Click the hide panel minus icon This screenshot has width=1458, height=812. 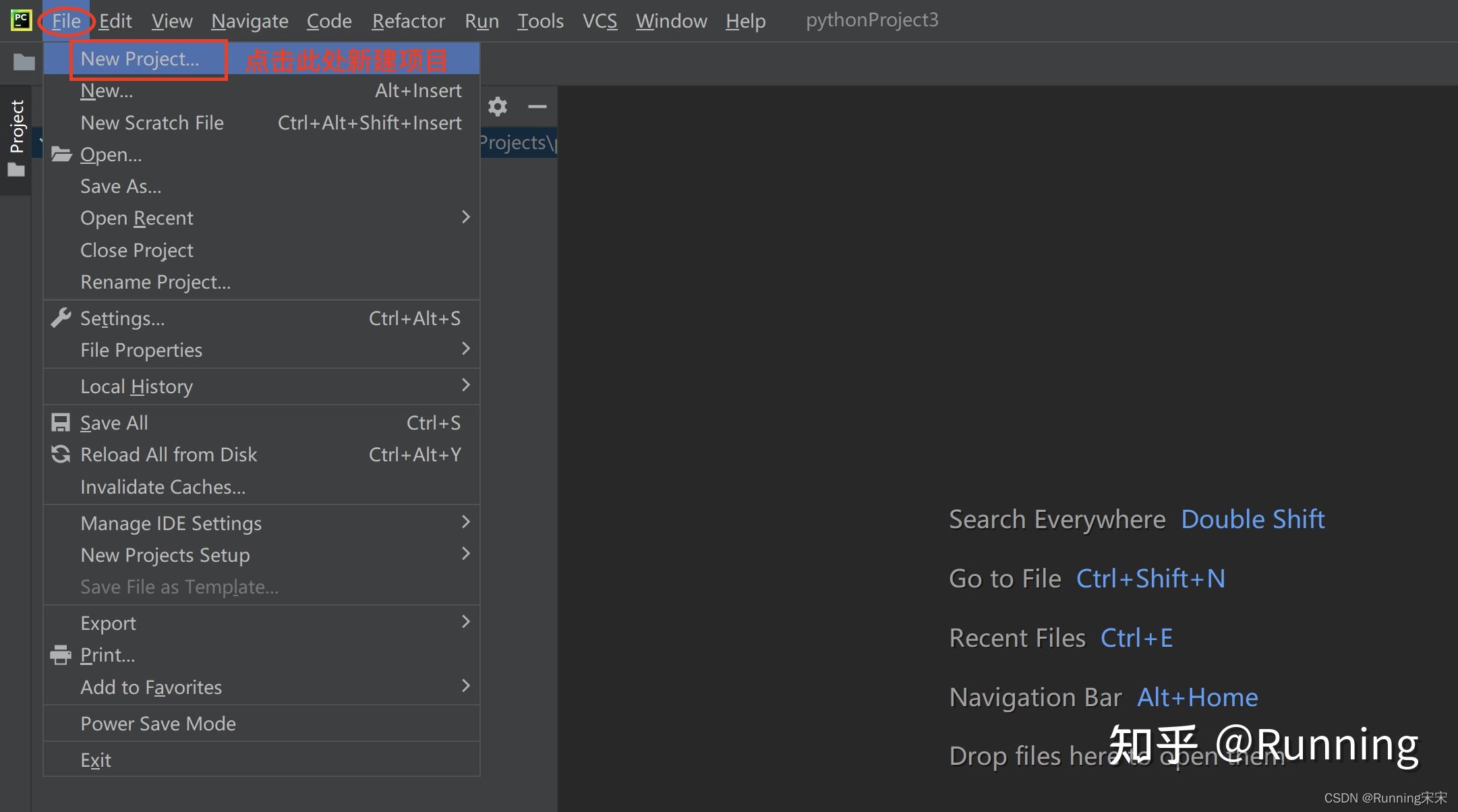[537, 107]
